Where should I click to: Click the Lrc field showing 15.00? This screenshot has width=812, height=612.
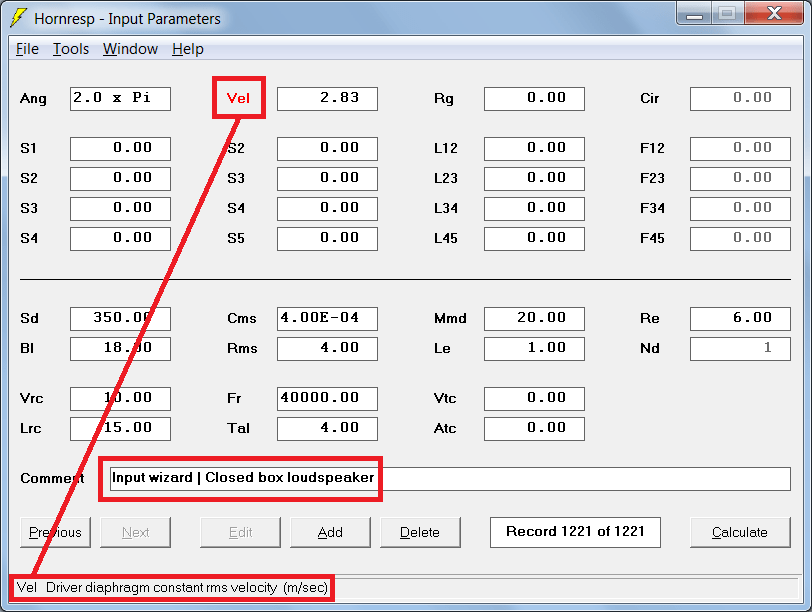[x=120, y=429]
